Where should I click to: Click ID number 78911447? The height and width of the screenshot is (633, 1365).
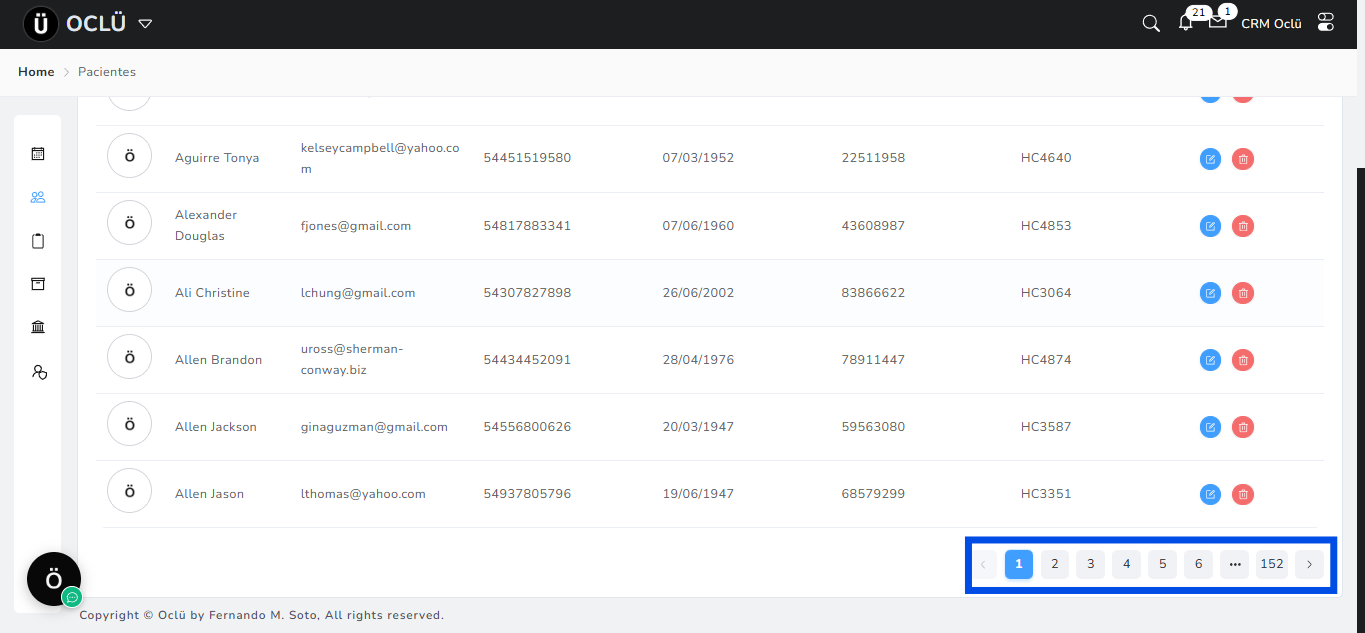pos(873,360)
